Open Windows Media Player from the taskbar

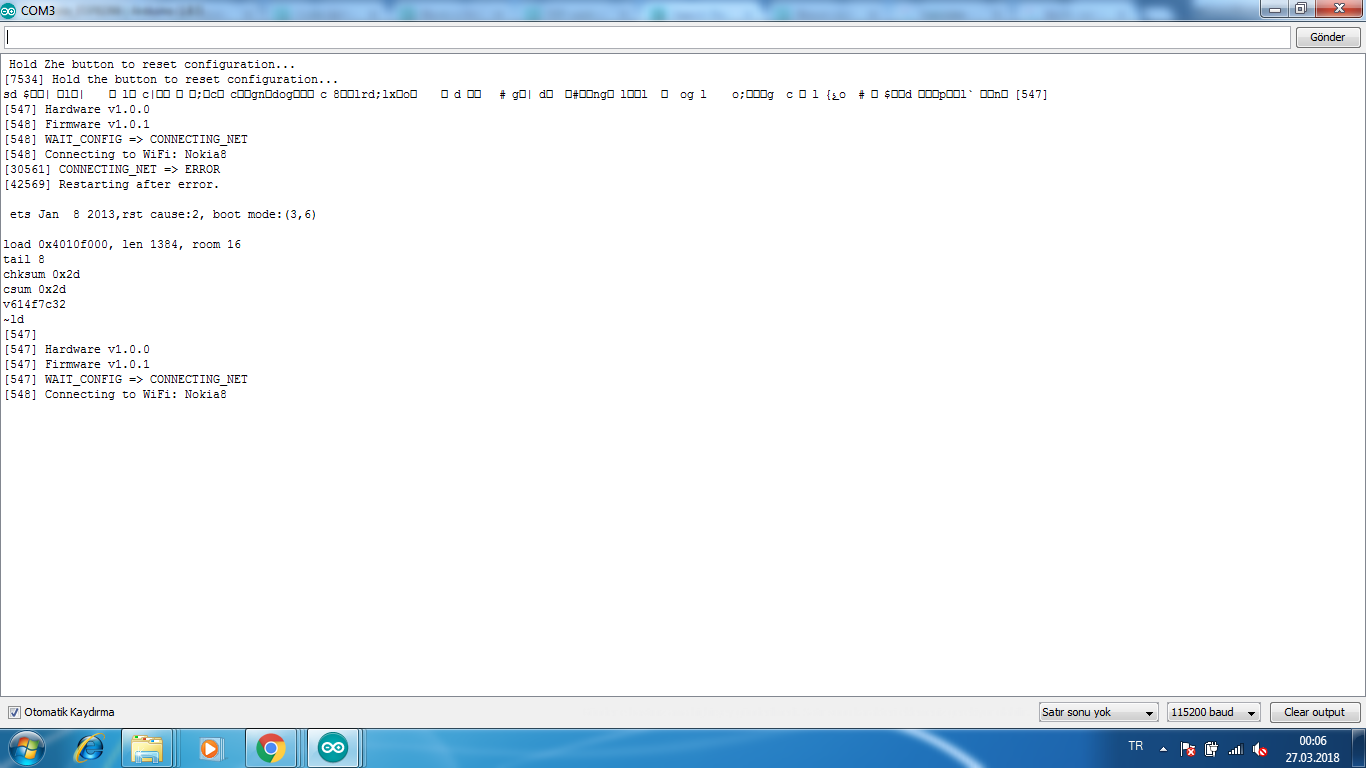pyautogui.click(x=210, y=748)
